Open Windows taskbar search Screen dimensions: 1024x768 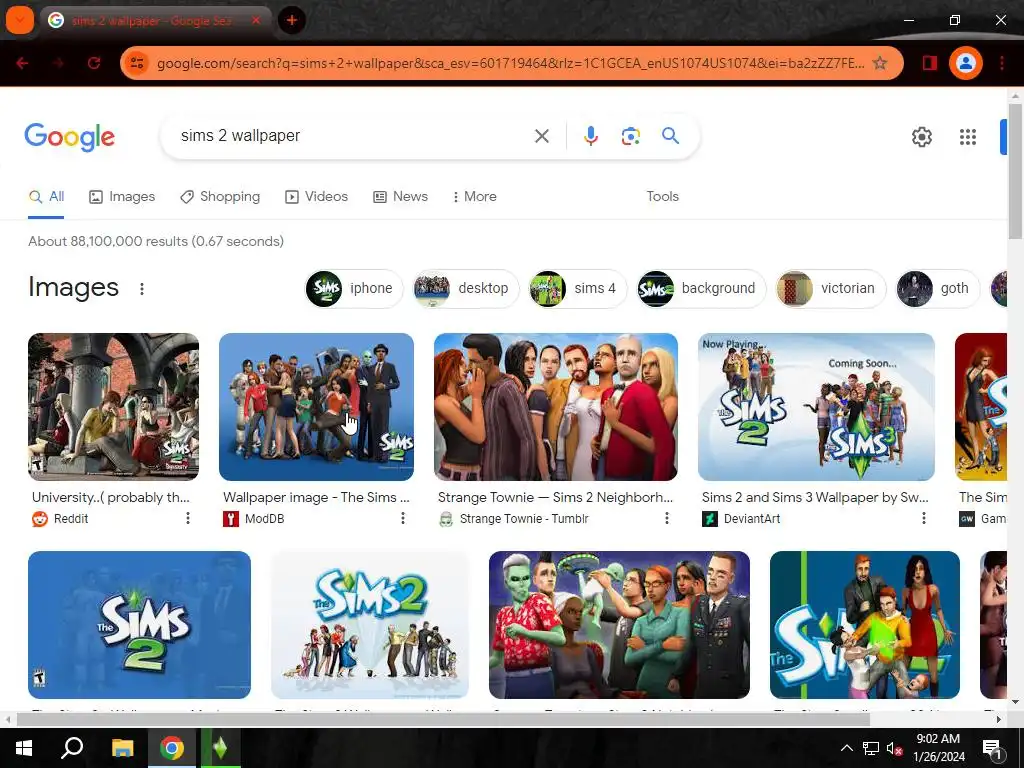point(72,748)
